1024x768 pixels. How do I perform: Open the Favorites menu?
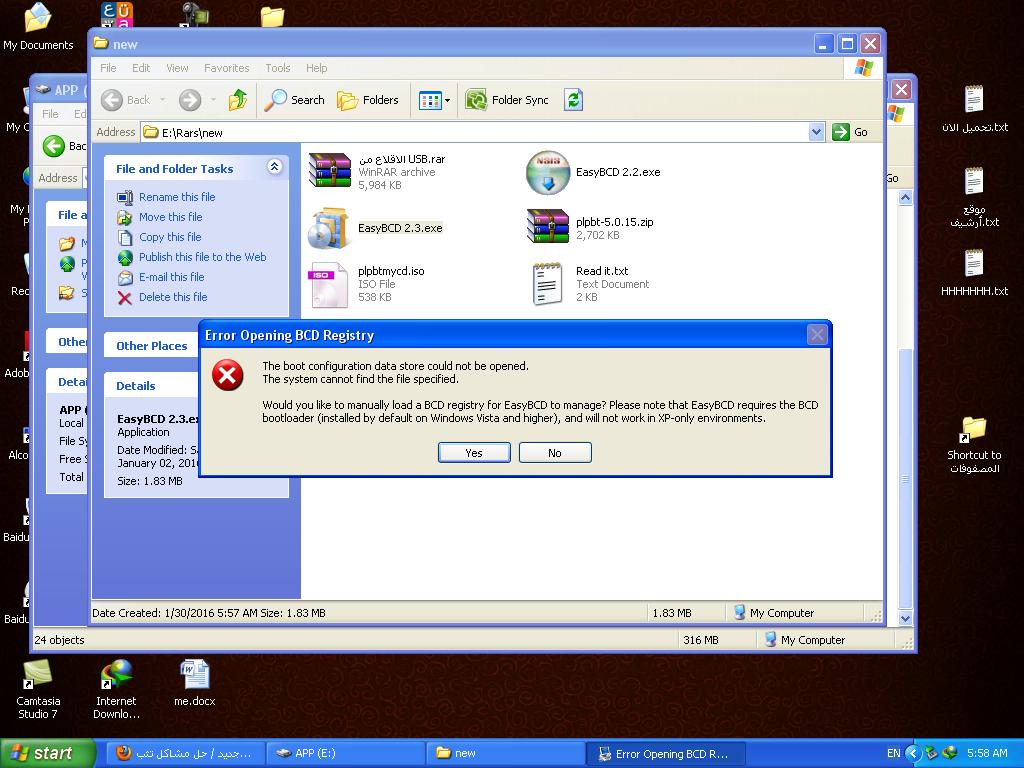(x=226, y=68)
